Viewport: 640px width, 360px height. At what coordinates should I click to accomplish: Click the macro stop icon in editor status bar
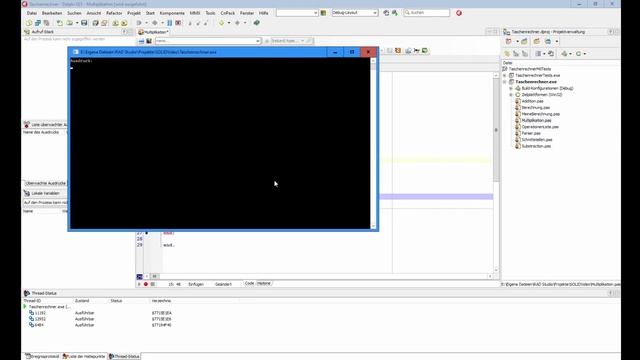pos(153,284)
